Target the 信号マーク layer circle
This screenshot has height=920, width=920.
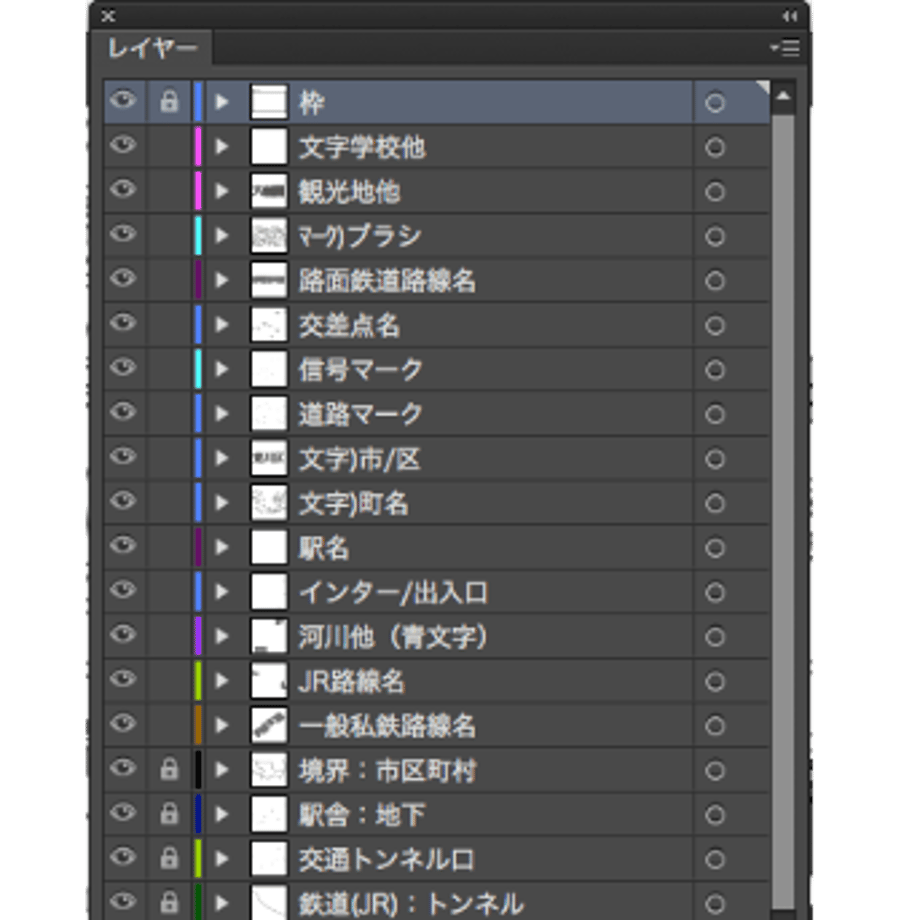[x=715, y=370]
